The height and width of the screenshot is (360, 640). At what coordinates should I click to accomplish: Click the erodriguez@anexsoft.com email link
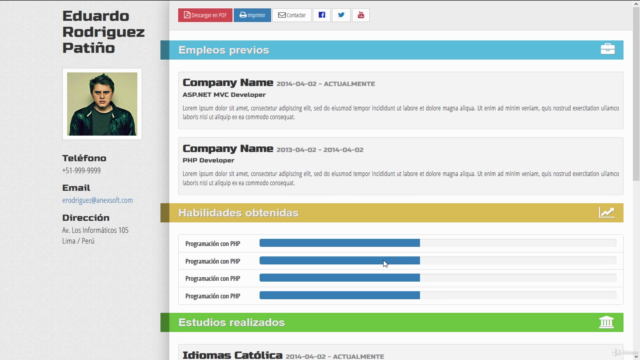tap(98, 200)
